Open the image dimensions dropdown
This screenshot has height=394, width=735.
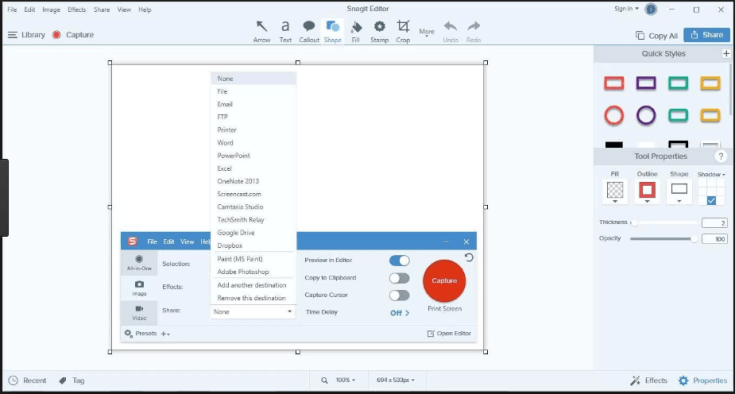point(396,380)
